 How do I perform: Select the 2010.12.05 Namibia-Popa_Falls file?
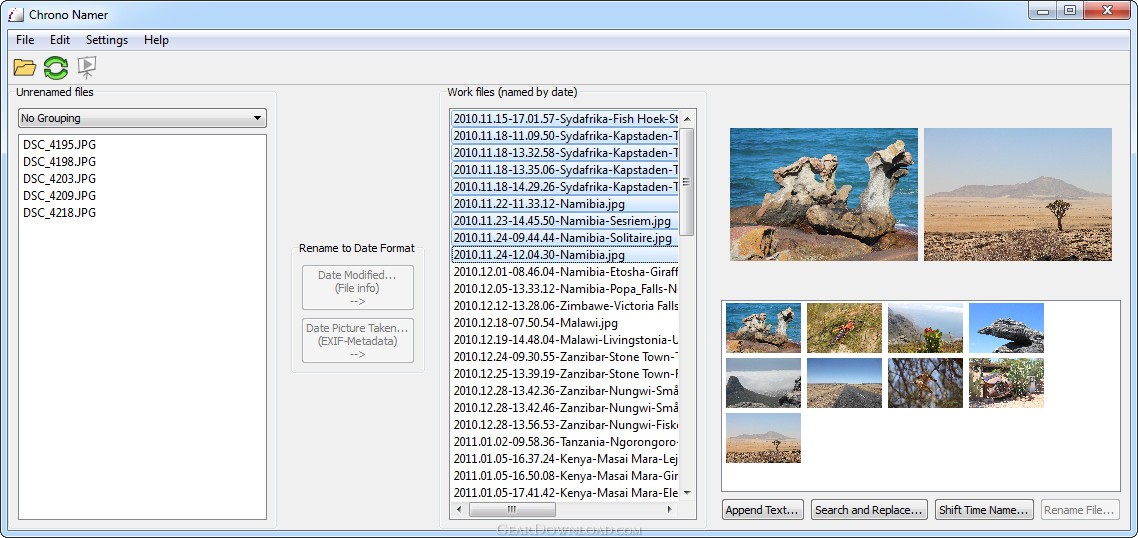click(x=565, y=289)
